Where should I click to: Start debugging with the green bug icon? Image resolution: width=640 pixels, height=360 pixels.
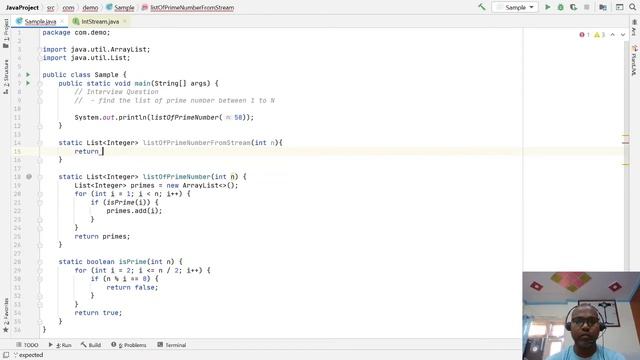point(560,7)
